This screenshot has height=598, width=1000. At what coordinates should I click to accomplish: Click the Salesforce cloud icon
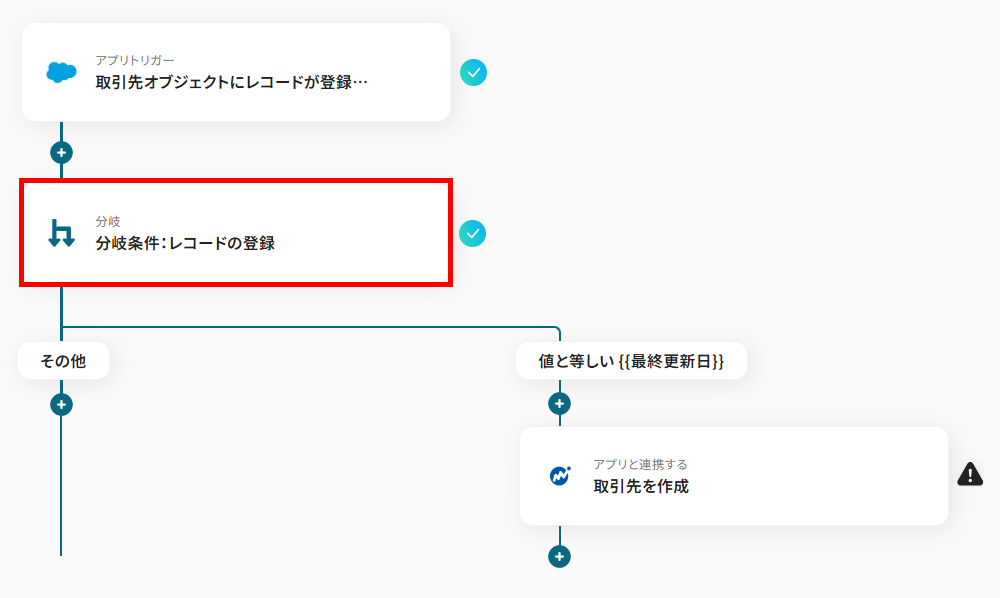coord(62,72)
